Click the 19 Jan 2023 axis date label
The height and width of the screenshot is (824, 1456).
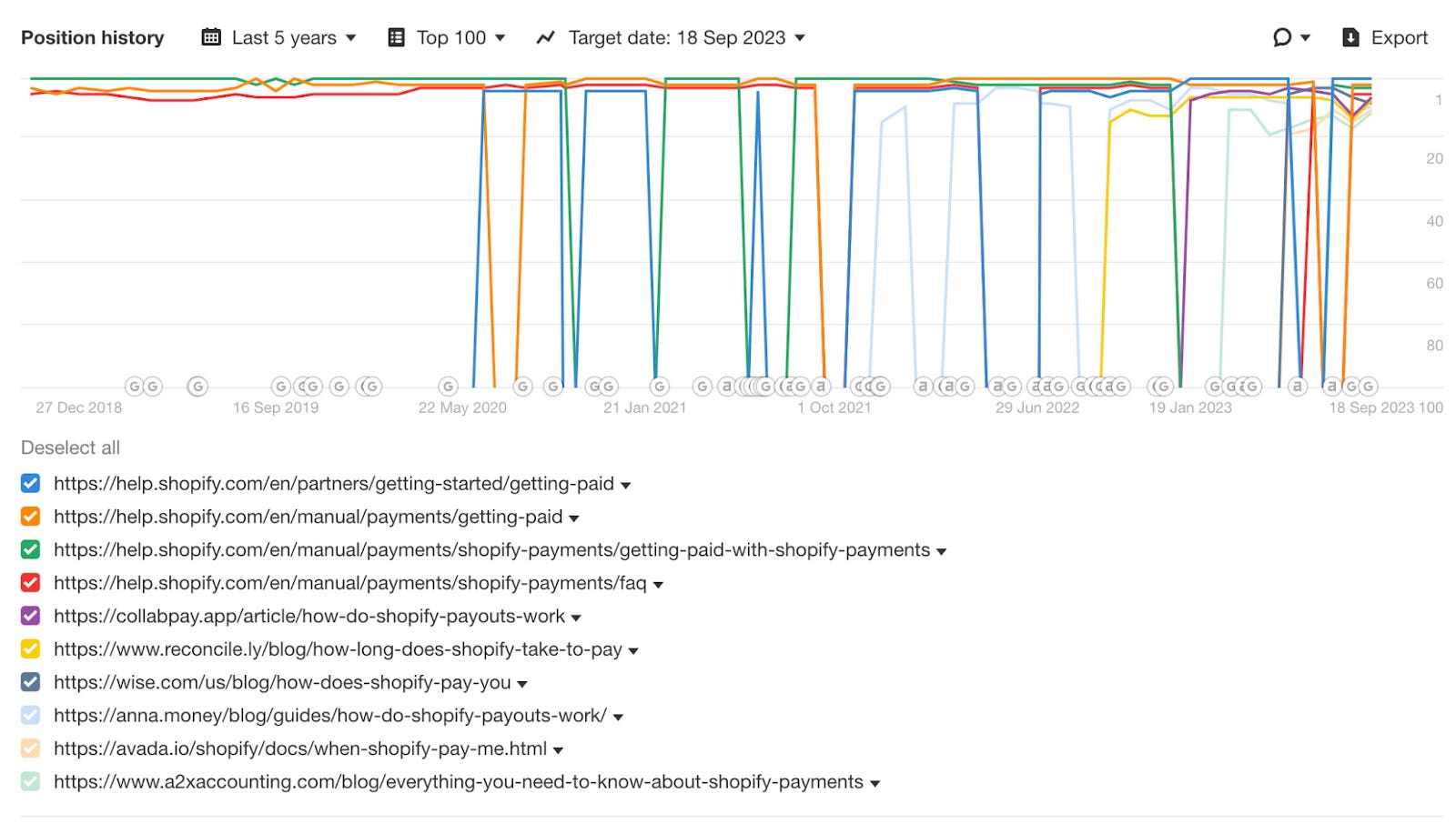1190,407
